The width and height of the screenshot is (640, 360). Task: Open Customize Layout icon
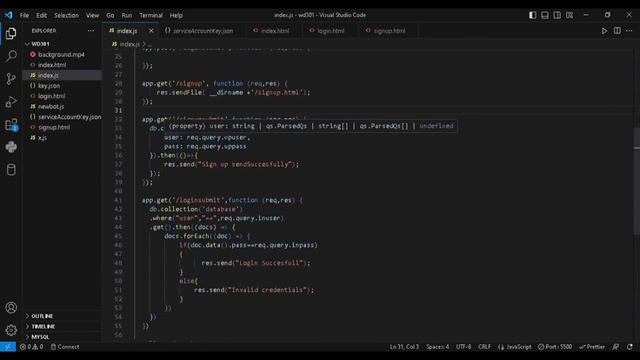click(569, 15)
